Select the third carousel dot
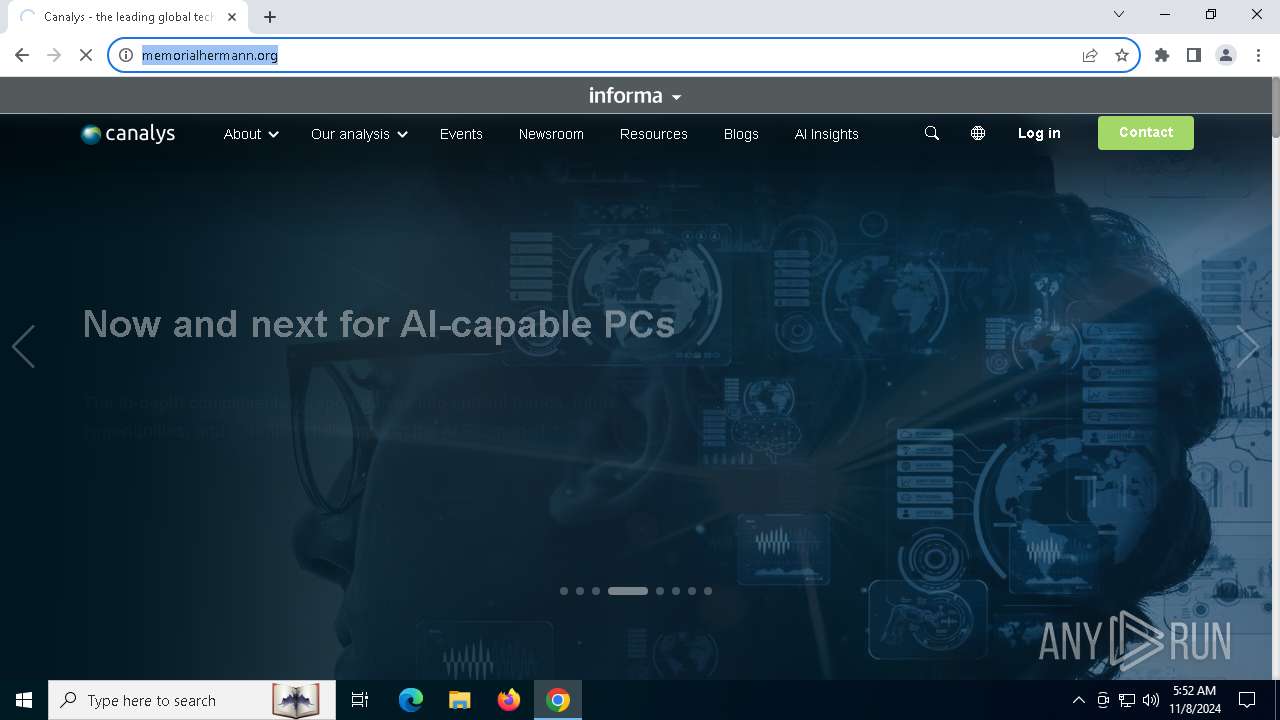 (596, 591)
